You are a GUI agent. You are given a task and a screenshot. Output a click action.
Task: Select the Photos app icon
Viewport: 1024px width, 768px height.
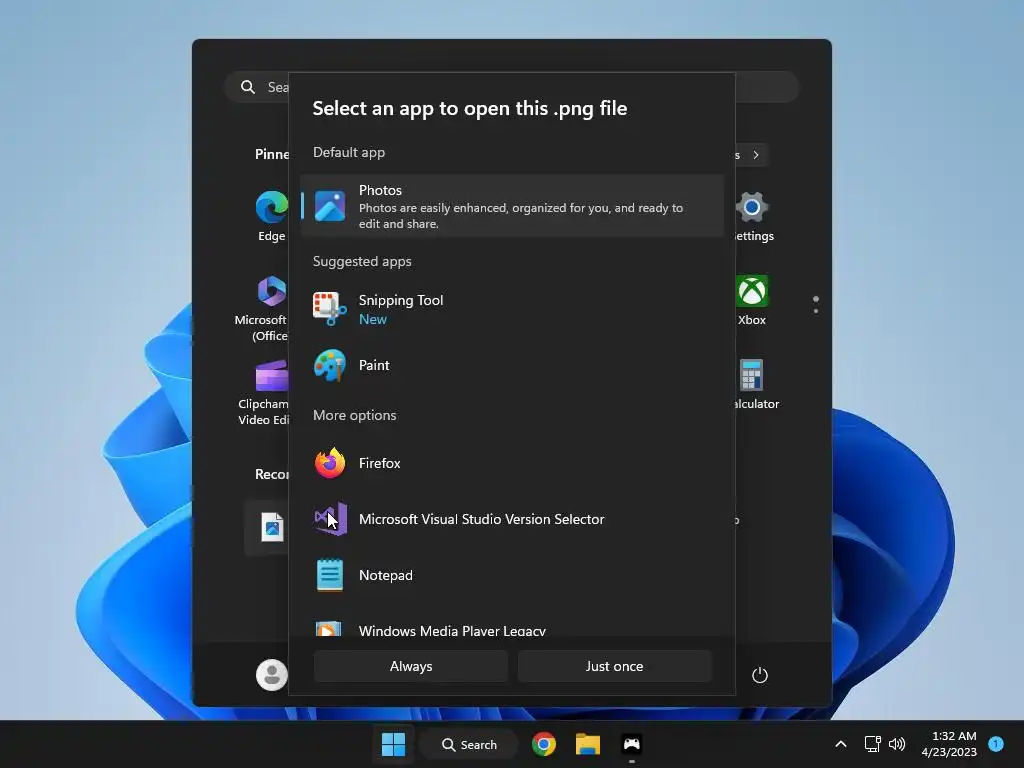[x=330, y=206]
